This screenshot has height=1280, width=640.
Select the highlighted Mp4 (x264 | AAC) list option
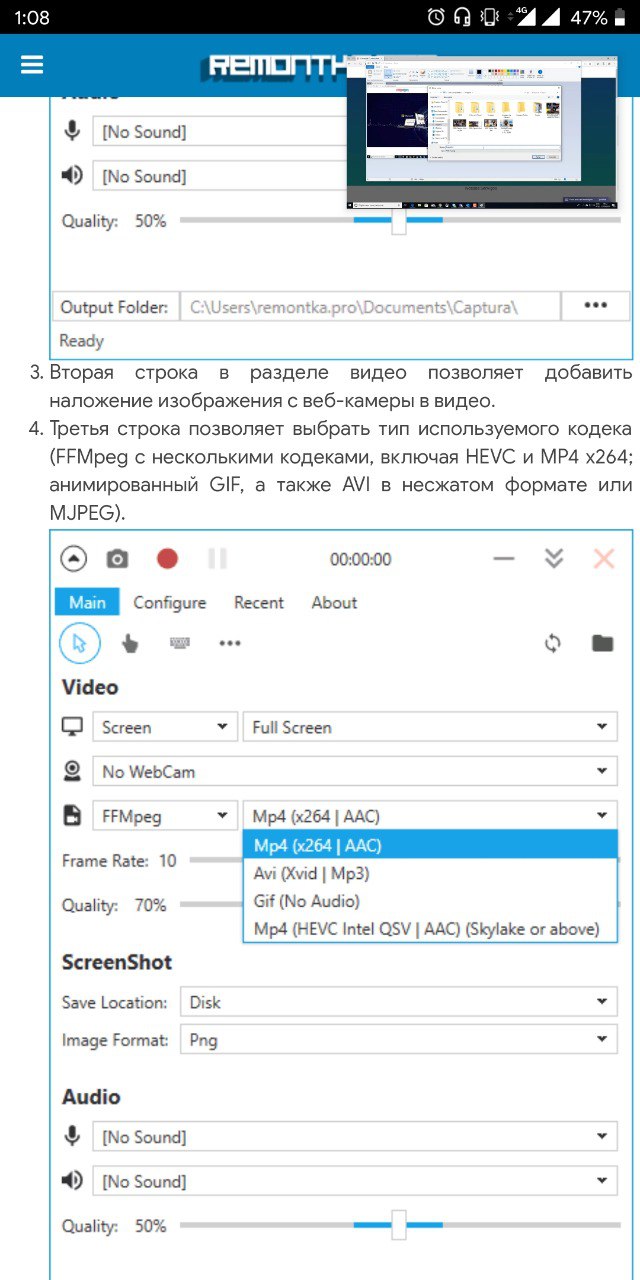point(430,846)
